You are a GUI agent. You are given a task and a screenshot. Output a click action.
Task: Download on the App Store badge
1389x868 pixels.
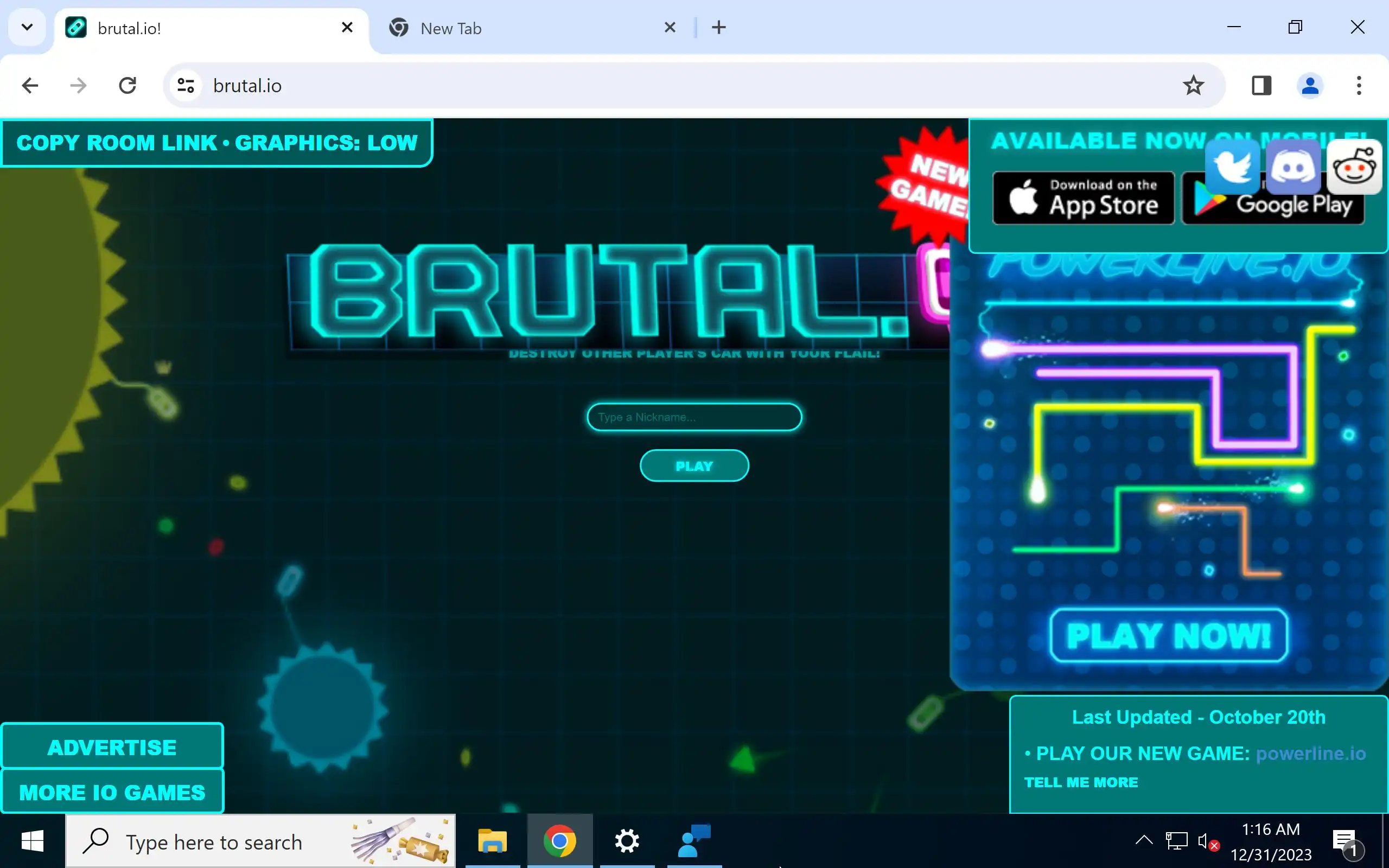1083,198
